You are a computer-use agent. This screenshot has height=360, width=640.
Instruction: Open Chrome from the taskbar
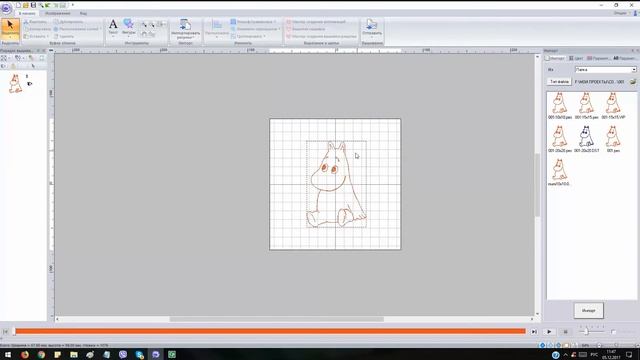pyautogui.click(x=41, y=354)
